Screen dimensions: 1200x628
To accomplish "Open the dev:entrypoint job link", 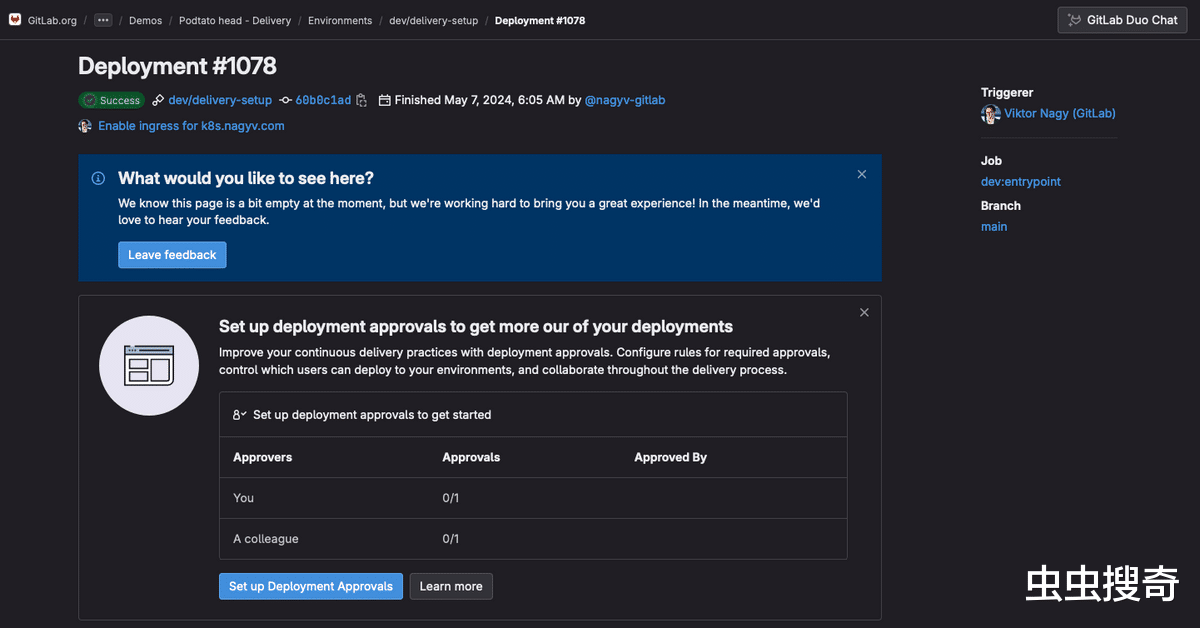I will pyautogui.click(x=1020, y=182).
